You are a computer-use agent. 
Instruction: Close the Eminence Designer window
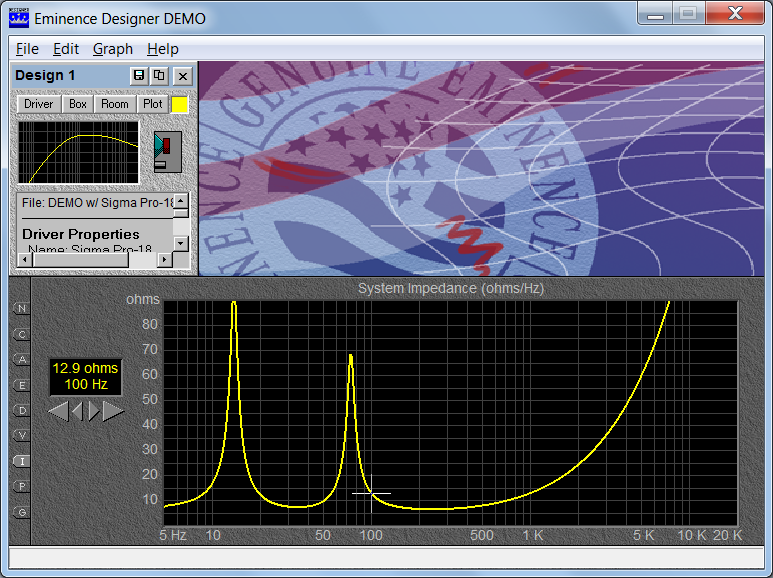tap(735, 14)
